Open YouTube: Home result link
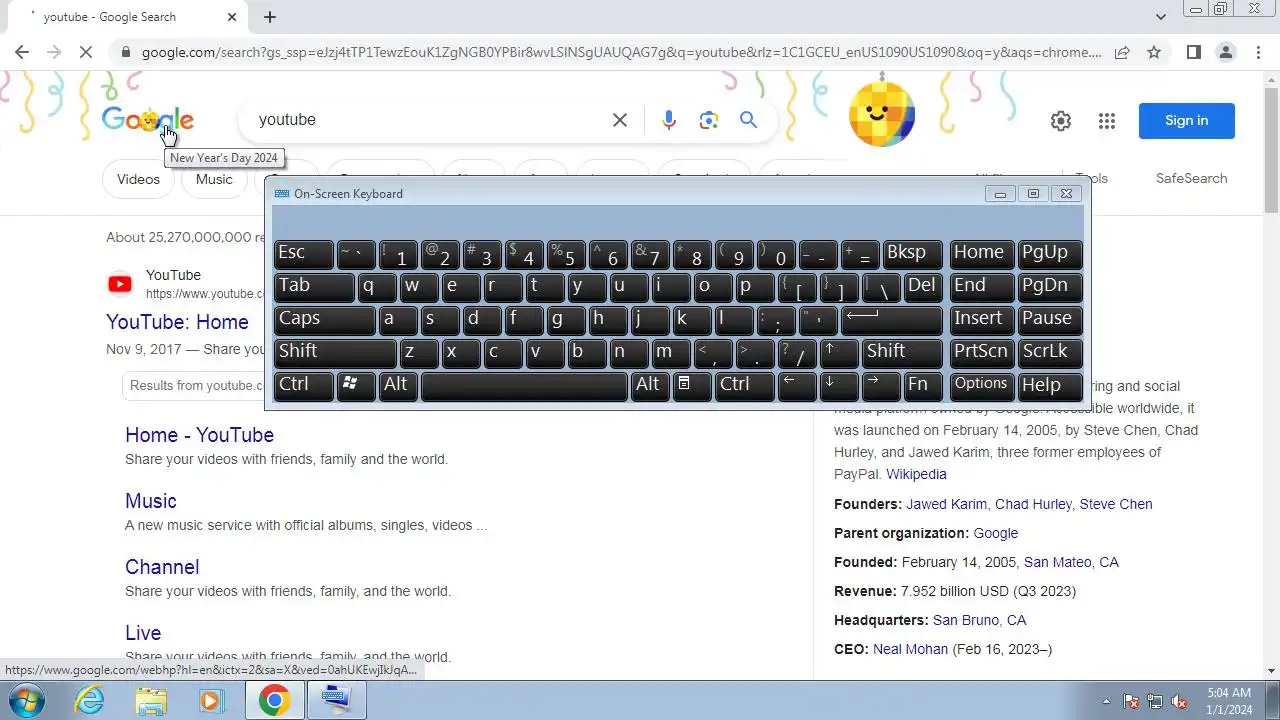 point(177,322)
